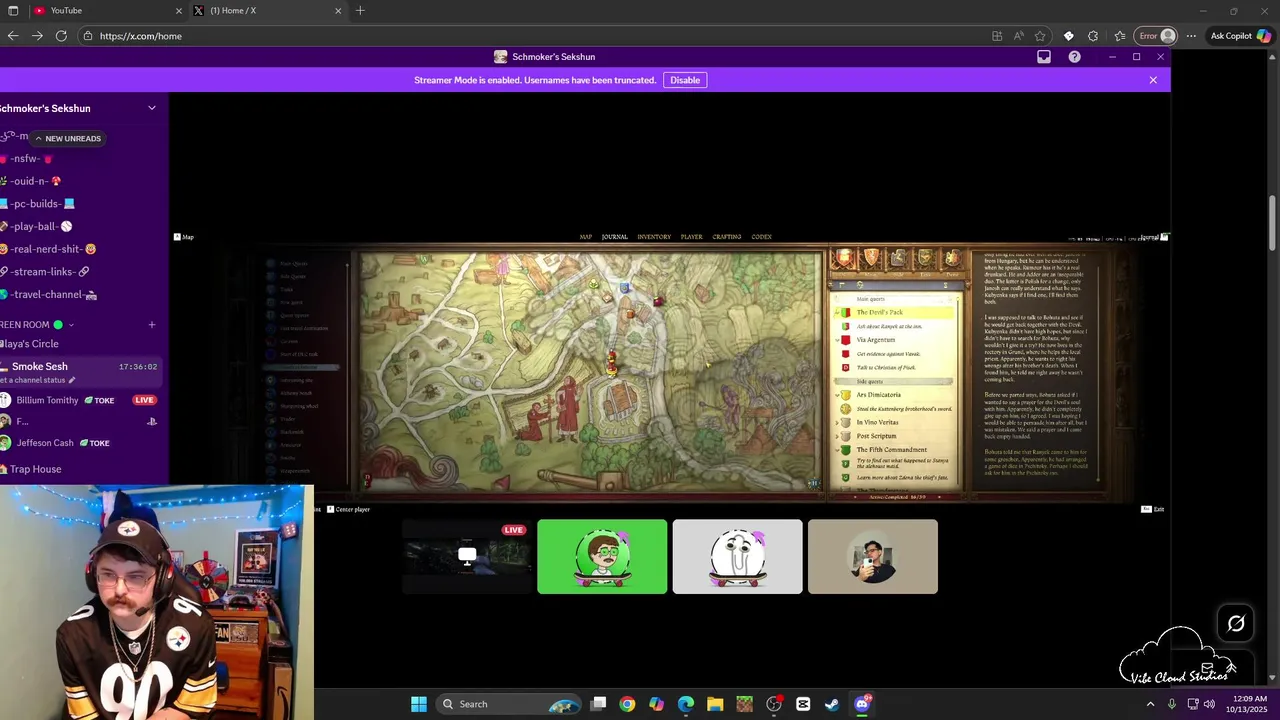Select the white ghost avatar participant tile
Screen dimensions: 1280x720
click(737, 557)
